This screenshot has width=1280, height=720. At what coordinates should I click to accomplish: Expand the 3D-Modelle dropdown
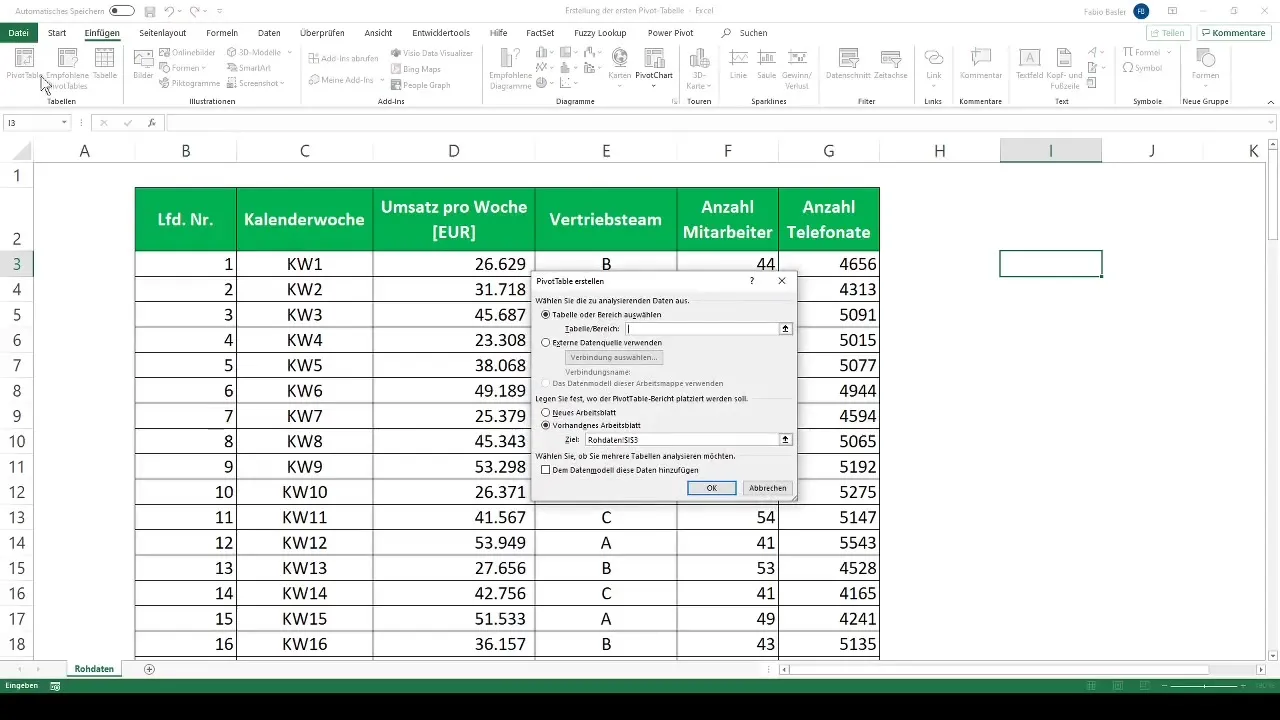pos(290,51)
